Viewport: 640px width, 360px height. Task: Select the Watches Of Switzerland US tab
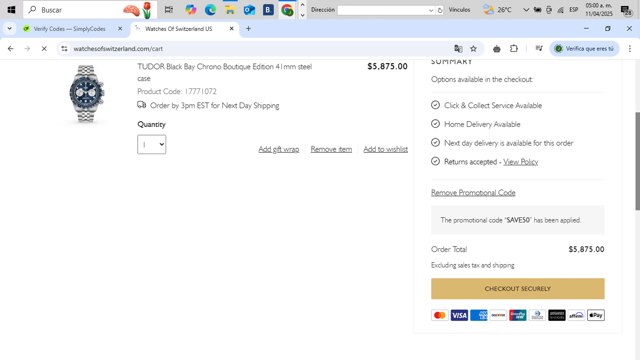coord(178,29)
